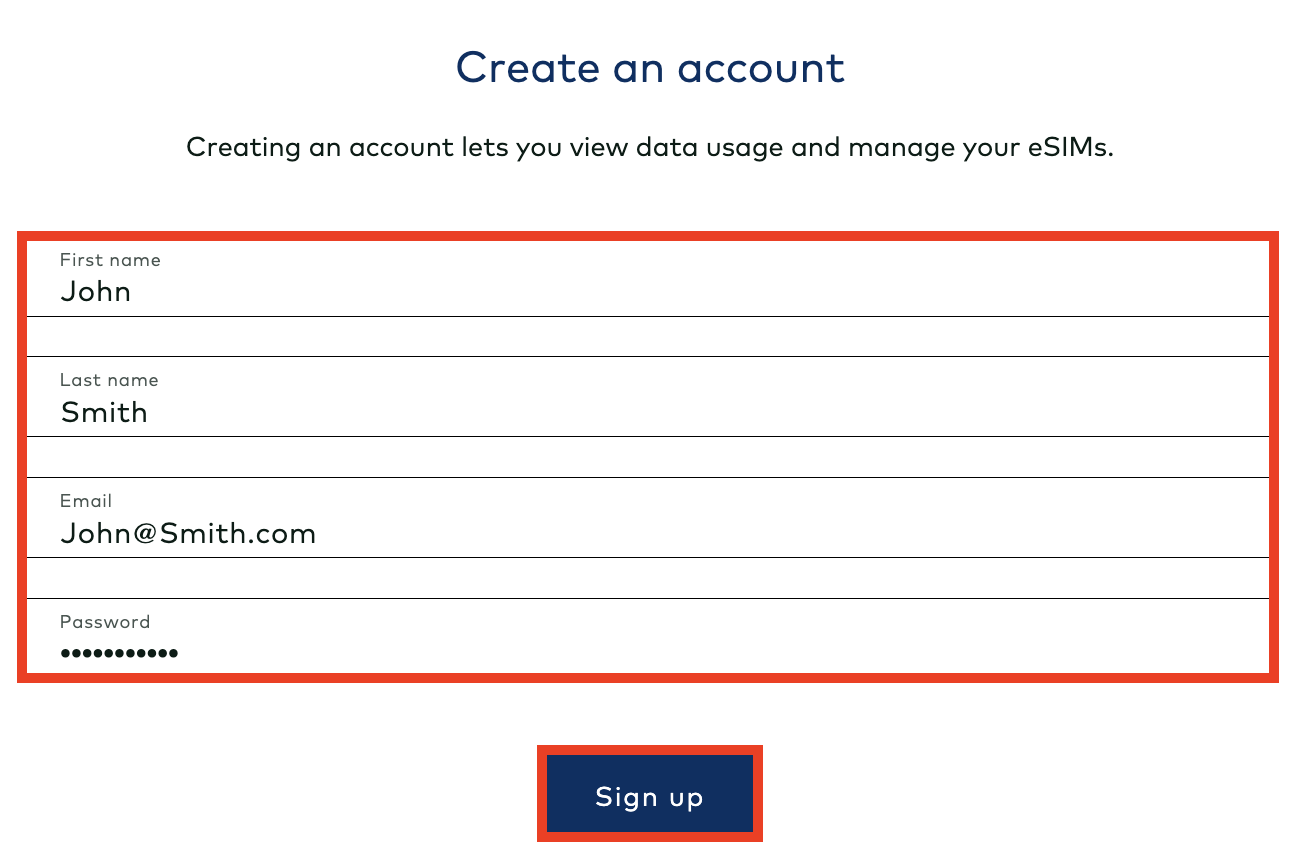Click the "First name" label text
The image size is (1302, 858).
click(x=110, y=260)
